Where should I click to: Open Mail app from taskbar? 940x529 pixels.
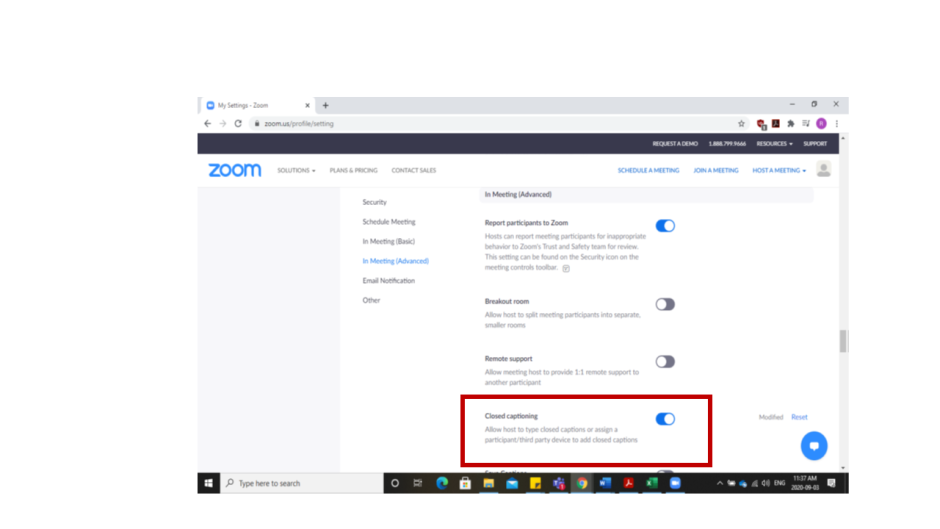(512, 483)
